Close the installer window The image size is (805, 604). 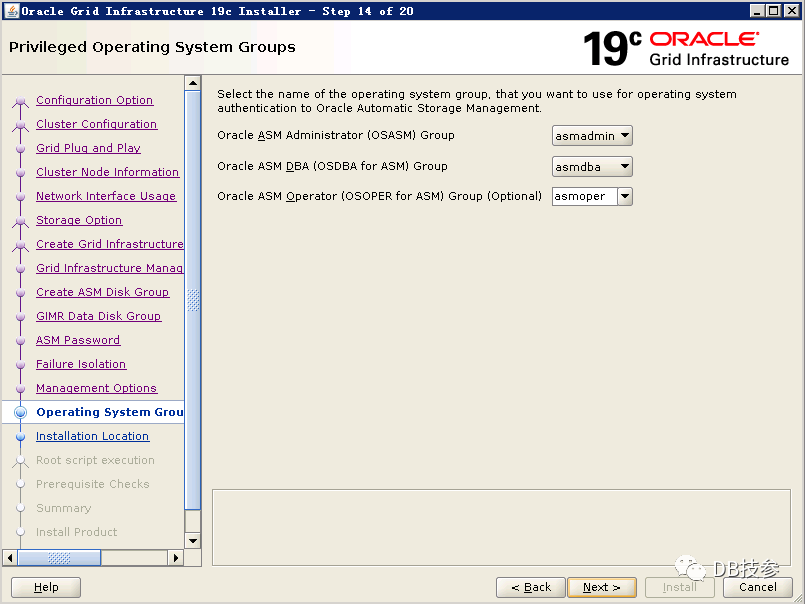[x=792, y=11]
